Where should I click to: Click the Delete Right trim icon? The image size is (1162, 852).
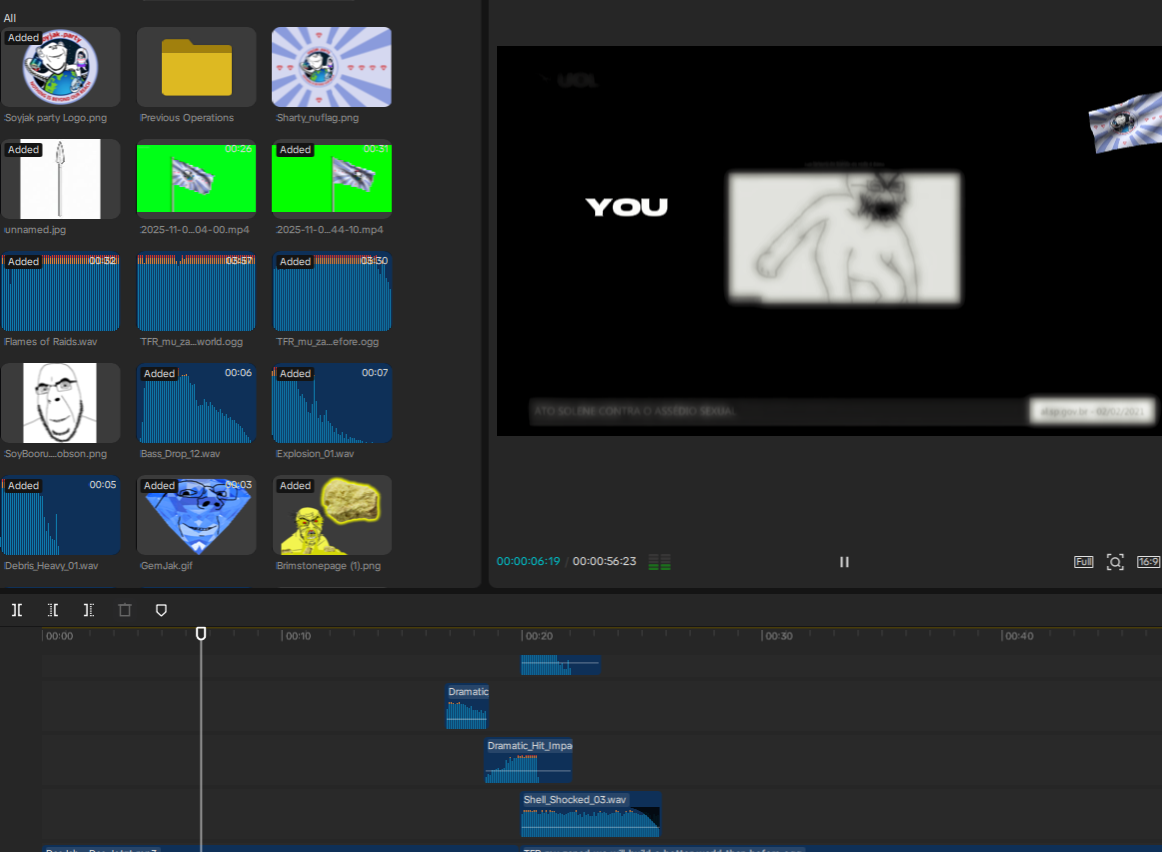[89, 610]
